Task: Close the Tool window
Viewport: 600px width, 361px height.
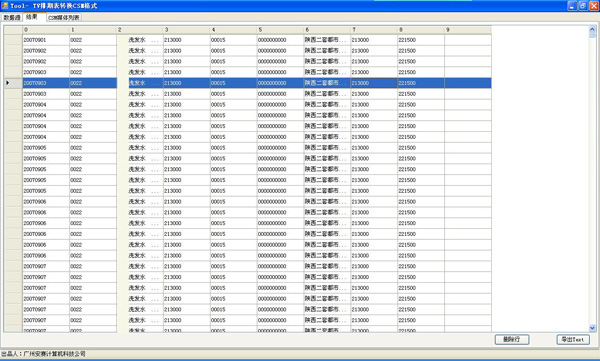Action: (594, 6)
